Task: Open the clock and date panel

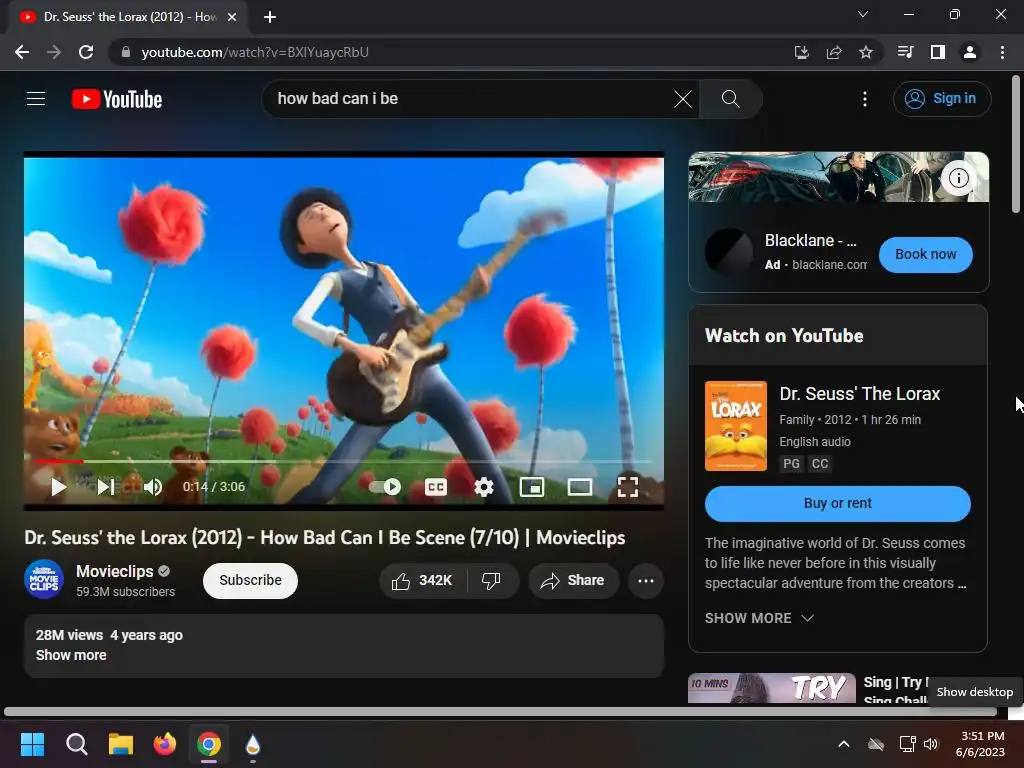Action: click(981, 744)
